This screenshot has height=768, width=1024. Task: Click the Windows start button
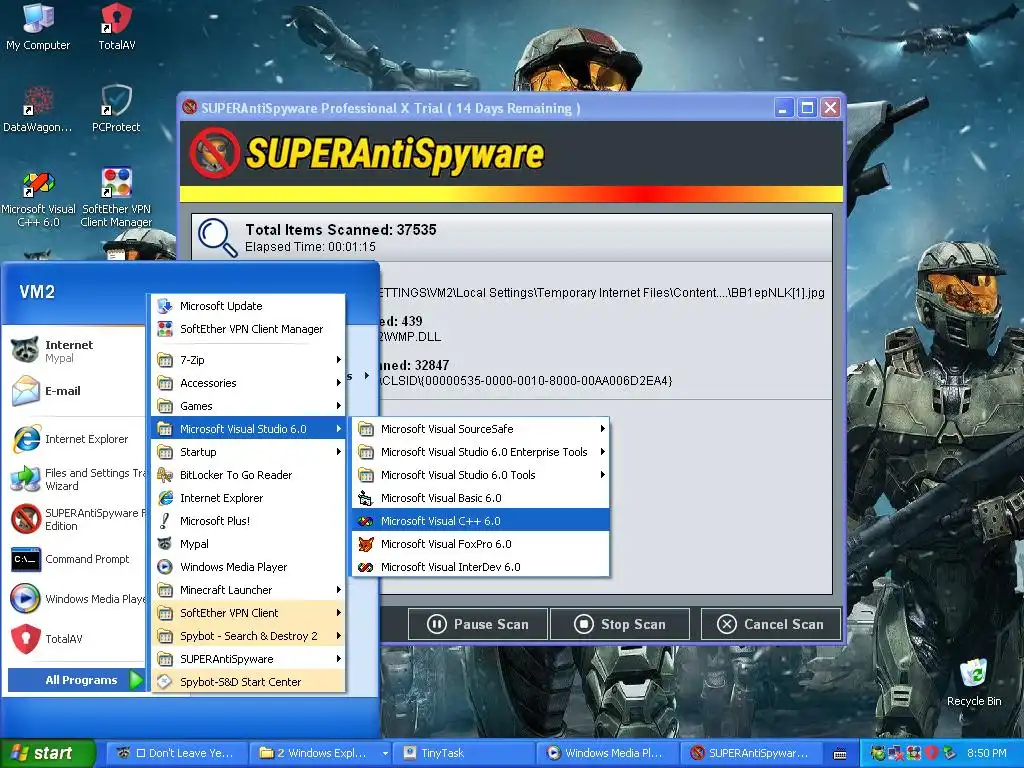47,753
